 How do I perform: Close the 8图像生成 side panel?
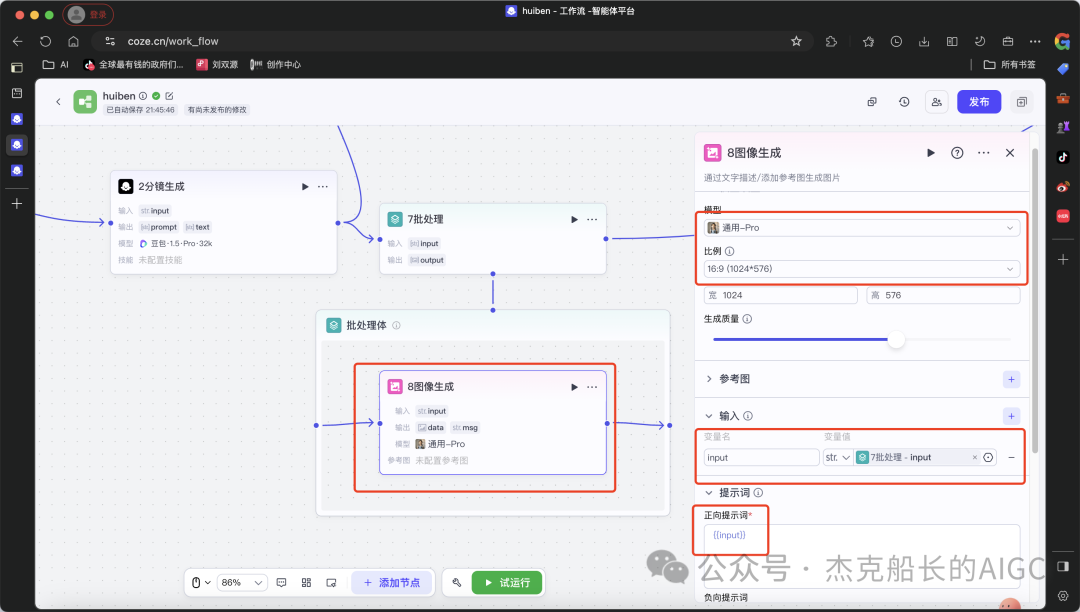(1010, 153)
